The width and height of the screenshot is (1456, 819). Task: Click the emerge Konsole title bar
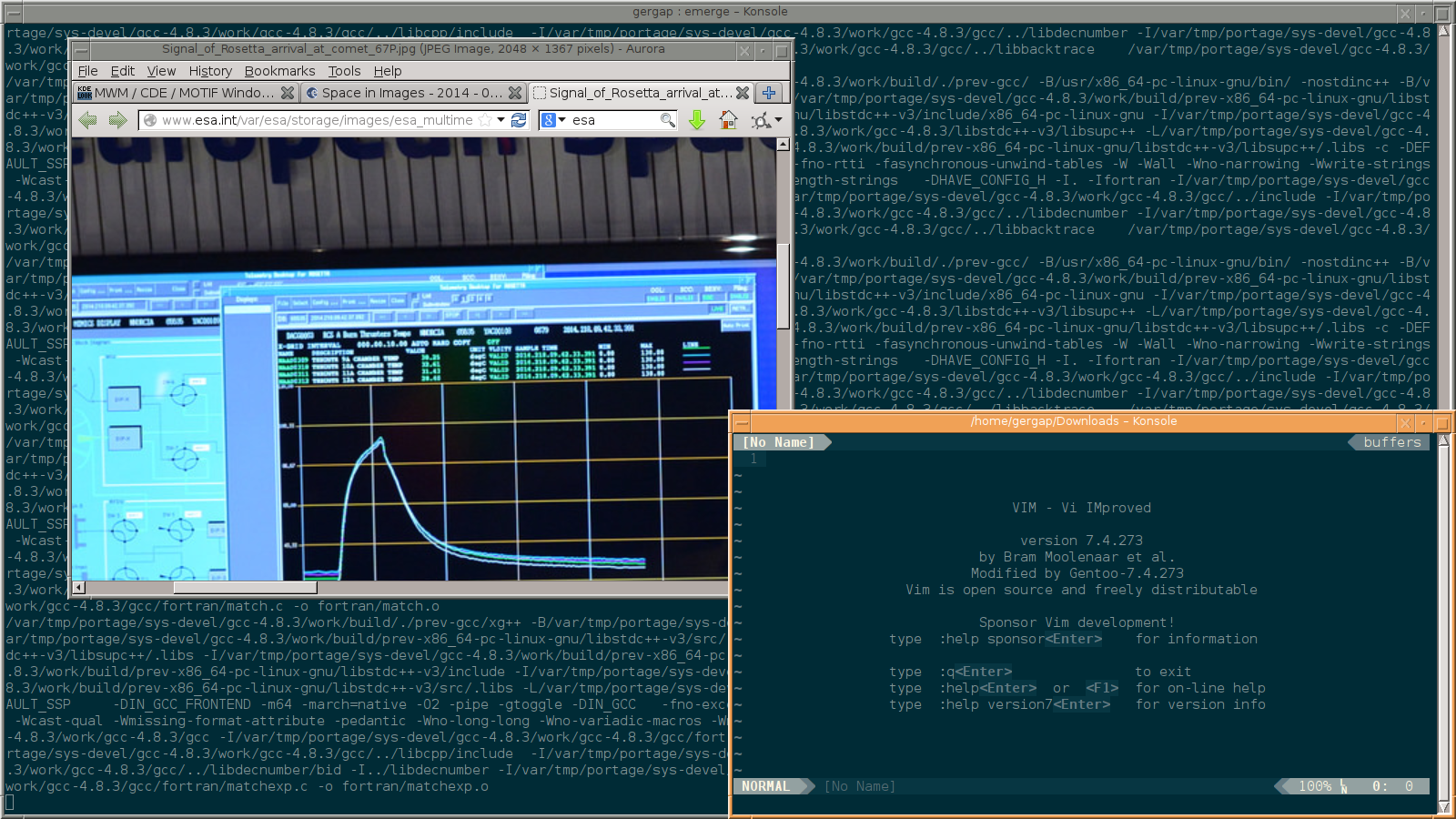710,12
